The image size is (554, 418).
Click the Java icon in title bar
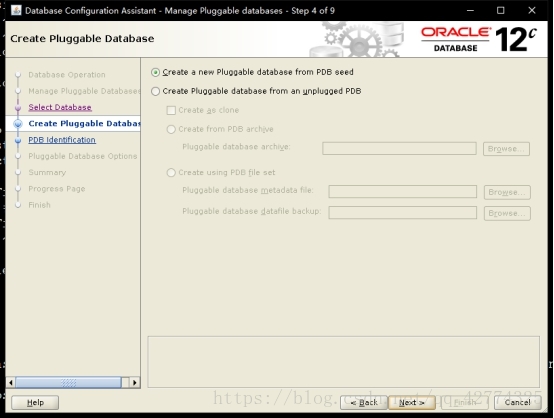tap(16, 10)
